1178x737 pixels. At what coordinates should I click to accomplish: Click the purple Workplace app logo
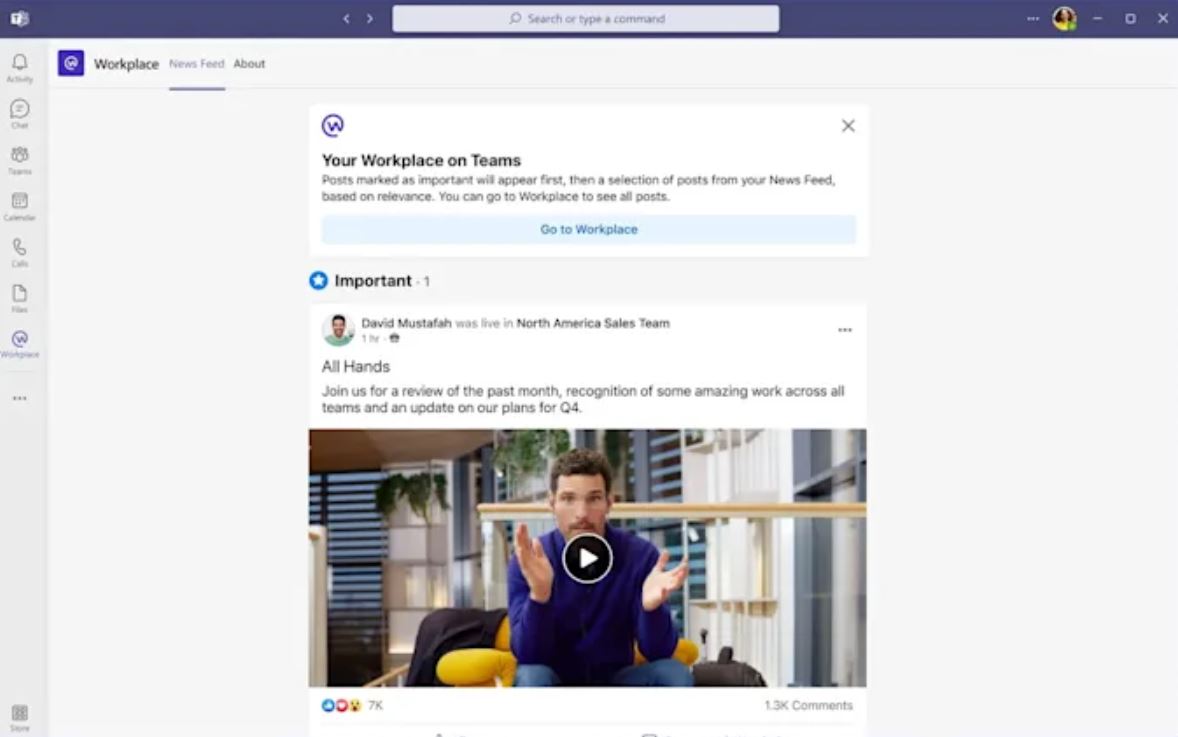click(71, 63)
